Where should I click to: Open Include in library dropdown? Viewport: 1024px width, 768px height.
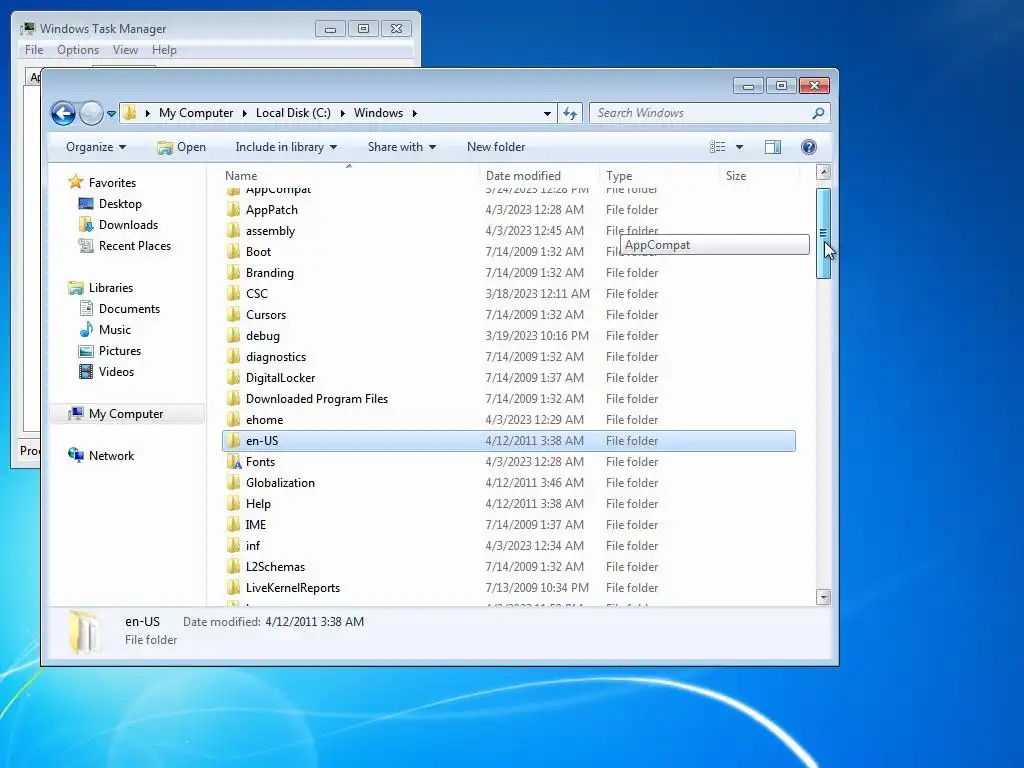(286, 147)
